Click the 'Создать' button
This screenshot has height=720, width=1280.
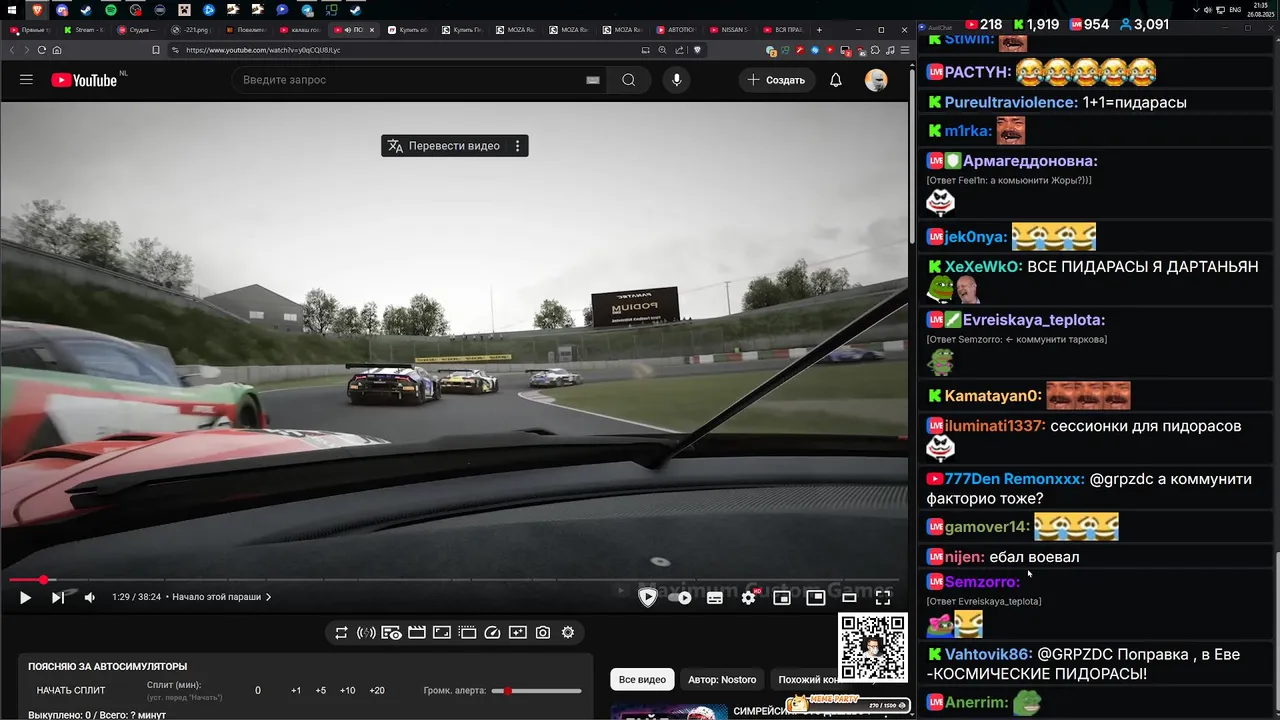coord(776,80)
